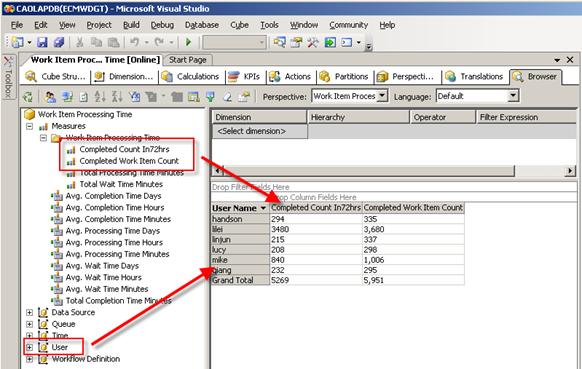Open the Actions tab
Image resolution: width=582 pixels, height=369 pixels.
(x=290, y=76)
